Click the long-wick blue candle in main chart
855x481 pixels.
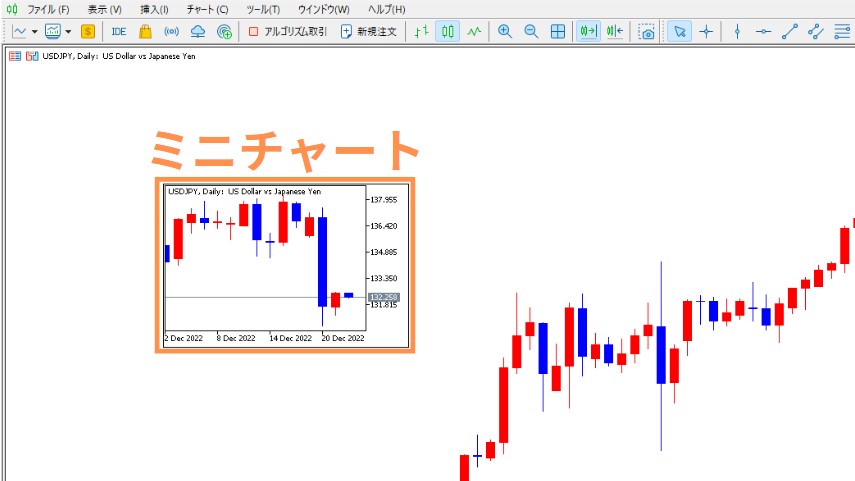[x=661, y=355]
